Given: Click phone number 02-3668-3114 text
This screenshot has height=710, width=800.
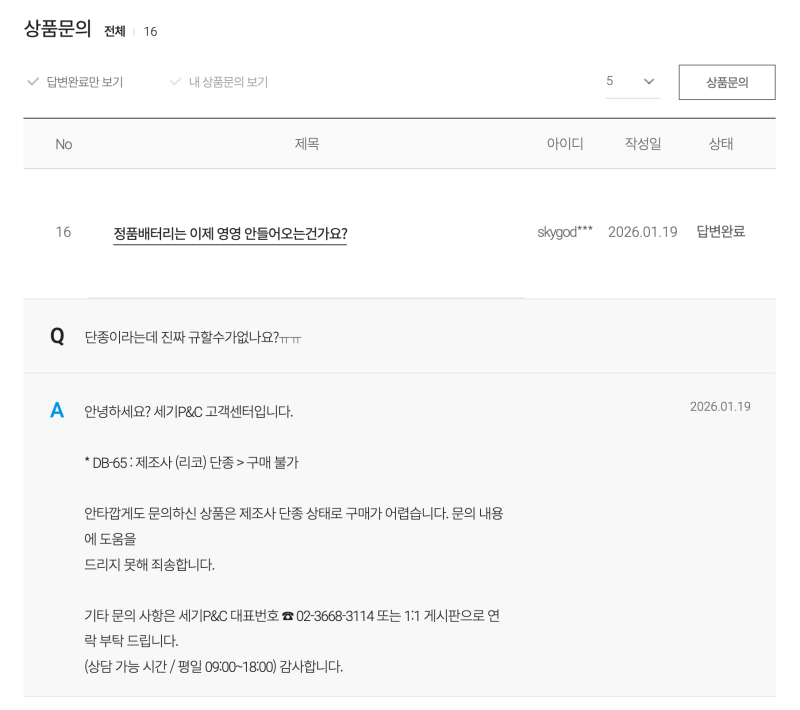Looking at the screenshot, I should [x=335, y=616].
